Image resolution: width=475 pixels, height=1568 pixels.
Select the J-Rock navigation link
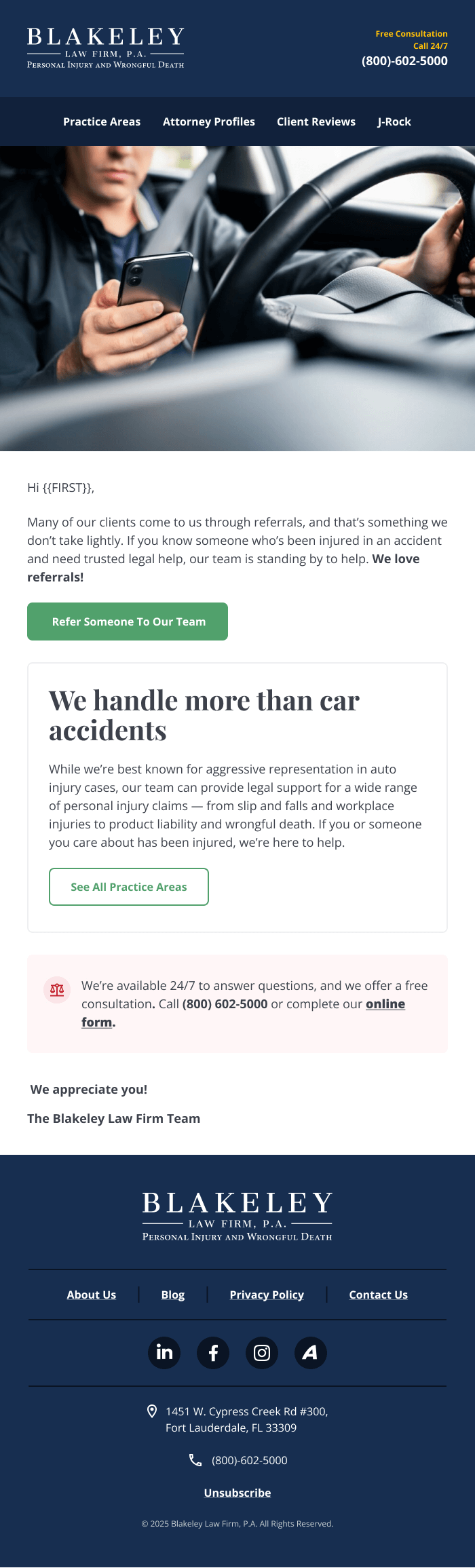(394, 122)
